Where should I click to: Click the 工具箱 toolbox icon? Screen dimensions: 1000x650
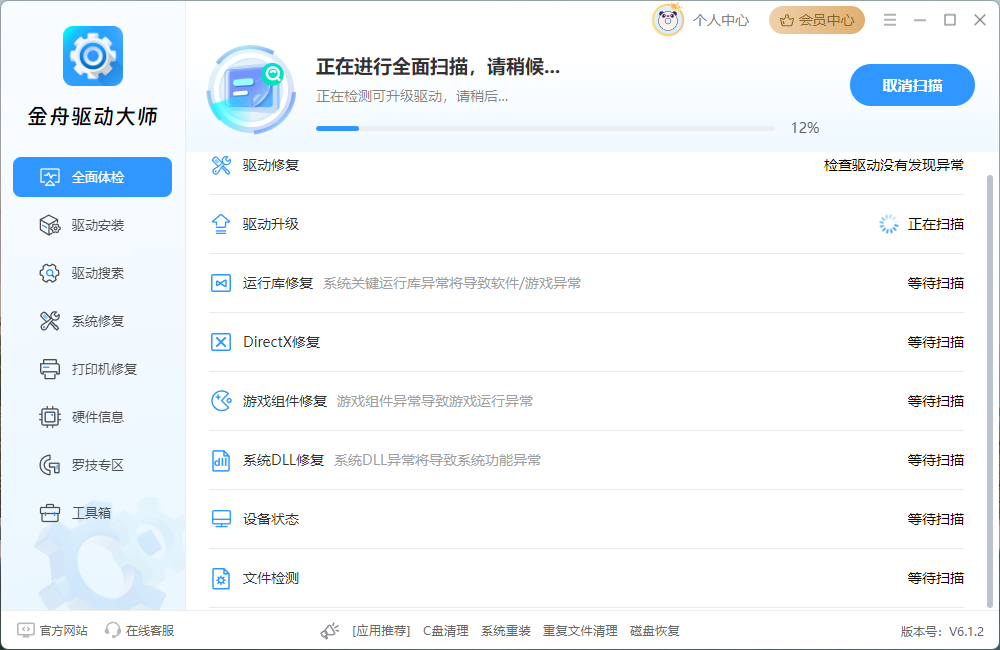click(x=50, y=512)
